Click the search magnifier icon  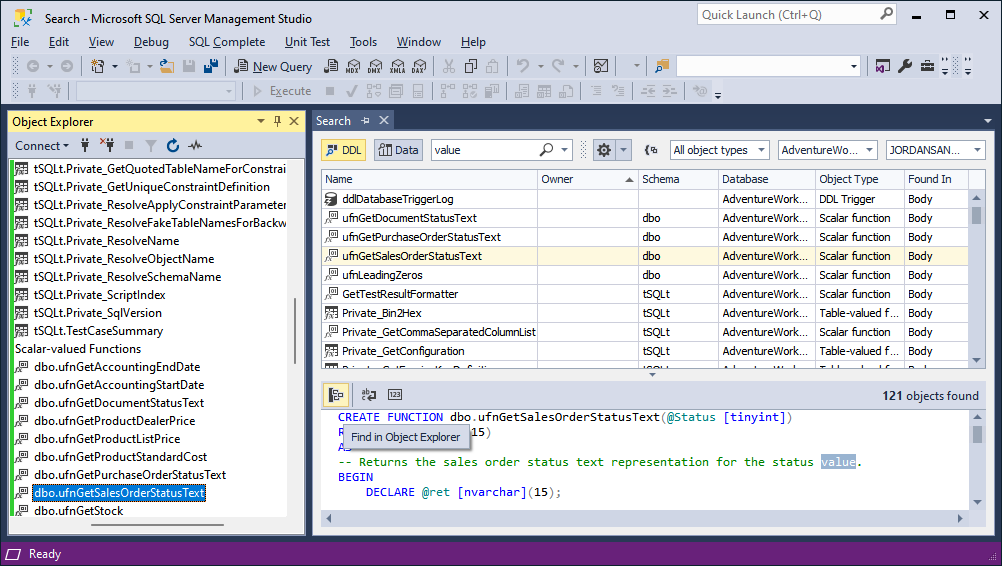pyautogui.click(x=546, y=150)
